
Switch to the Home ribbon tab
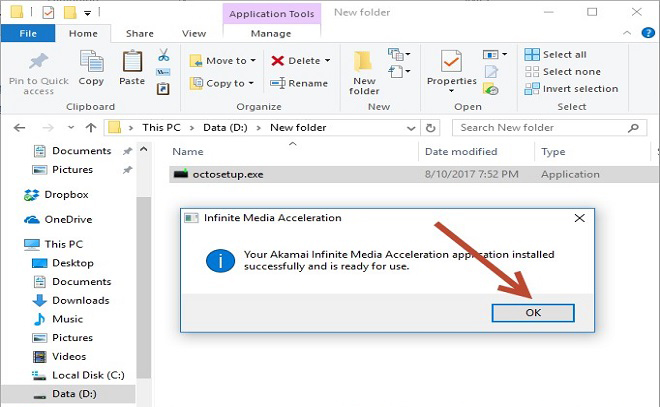83,33
